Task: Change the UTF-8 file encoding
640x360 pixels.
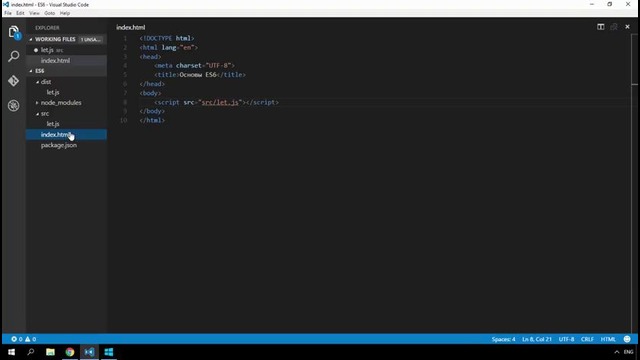Action: pos(566,339)
